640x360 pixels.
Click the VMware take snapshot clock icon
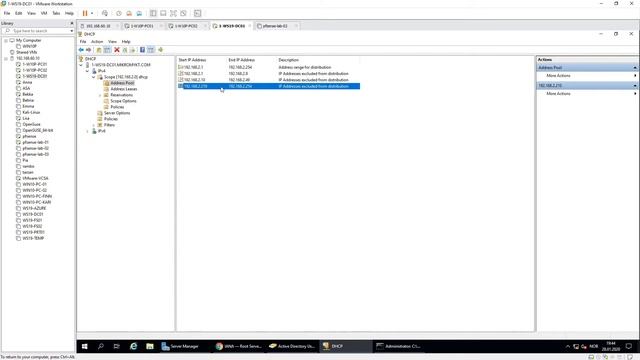pyautogui.click(x=119, y=13)
